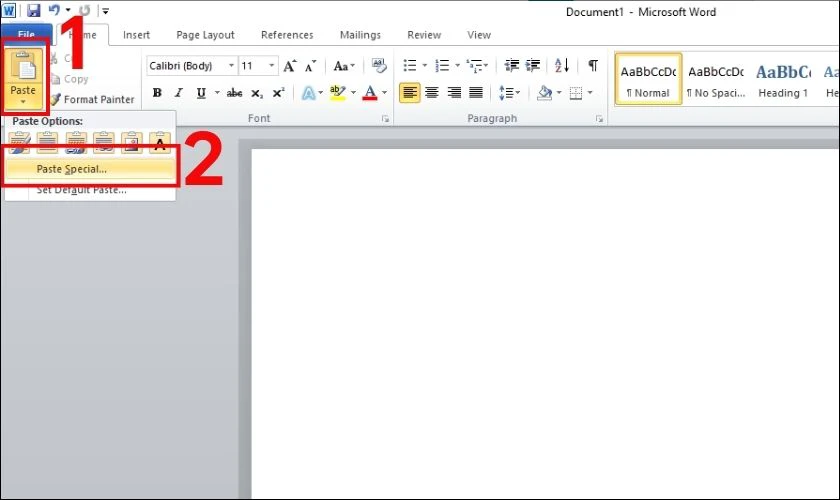Click the Borders icon

(576, 93)
